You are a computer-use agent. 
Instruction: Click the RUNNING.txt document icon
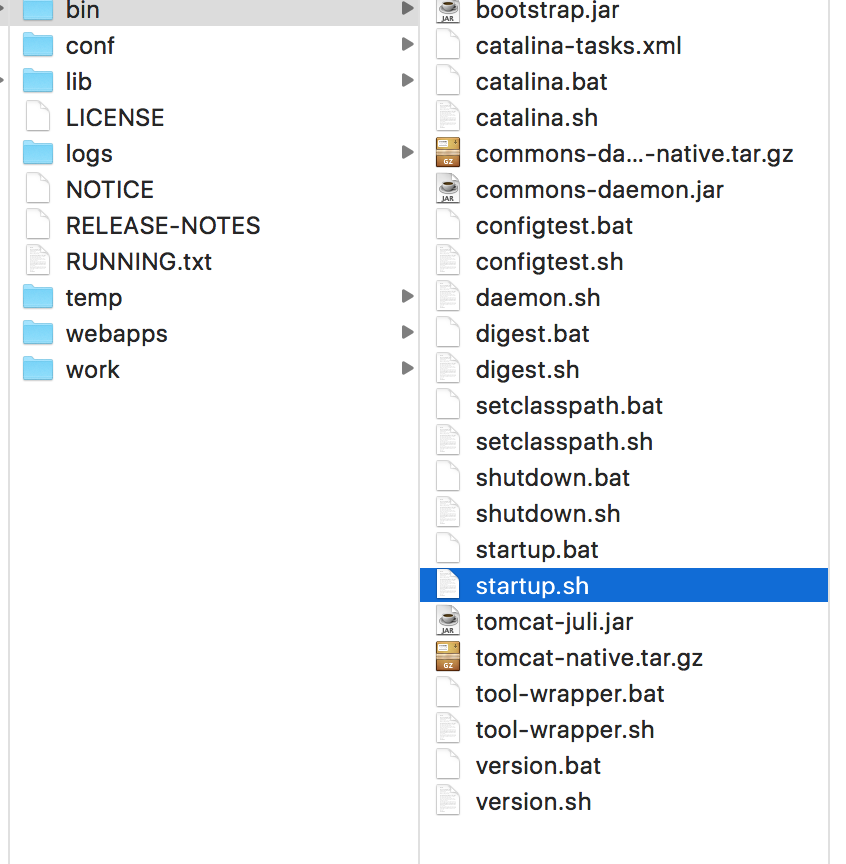point(38,261)
